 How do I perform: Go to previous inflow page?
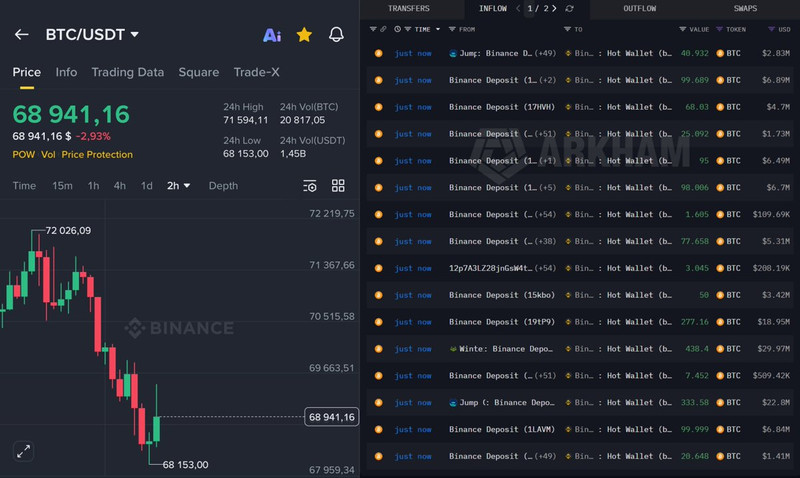pyautogui.click(x=518, y=9)
